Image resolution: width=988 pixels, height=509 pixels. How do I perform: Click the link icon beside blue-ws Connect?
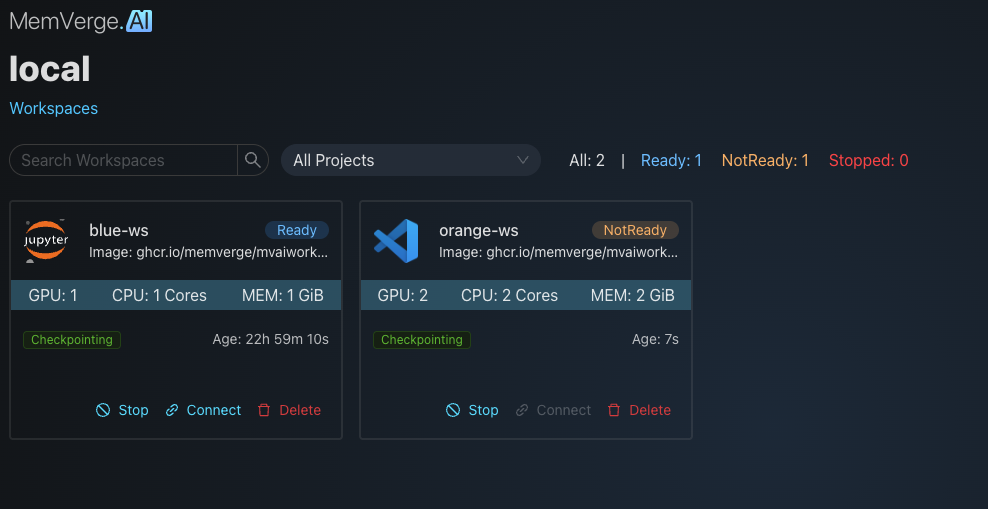(172, 410)
